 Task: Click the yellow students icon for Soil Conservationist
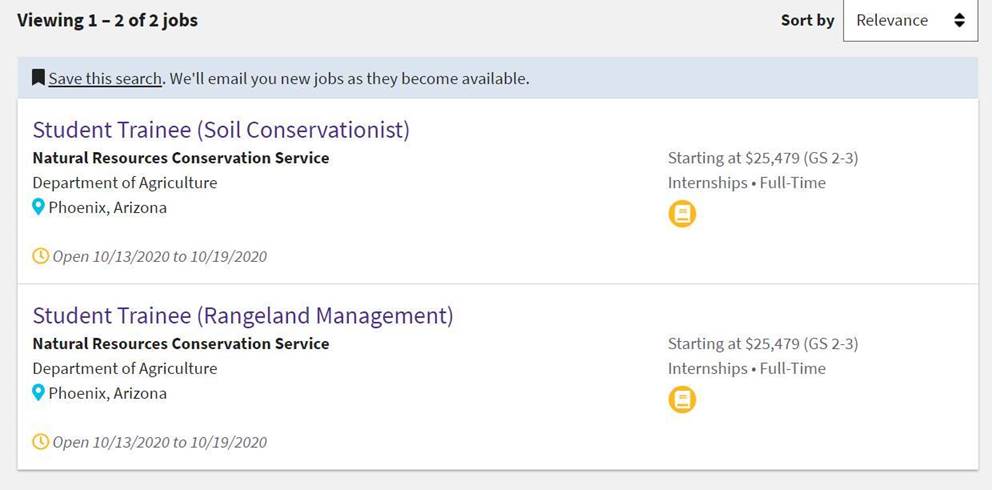682,214
